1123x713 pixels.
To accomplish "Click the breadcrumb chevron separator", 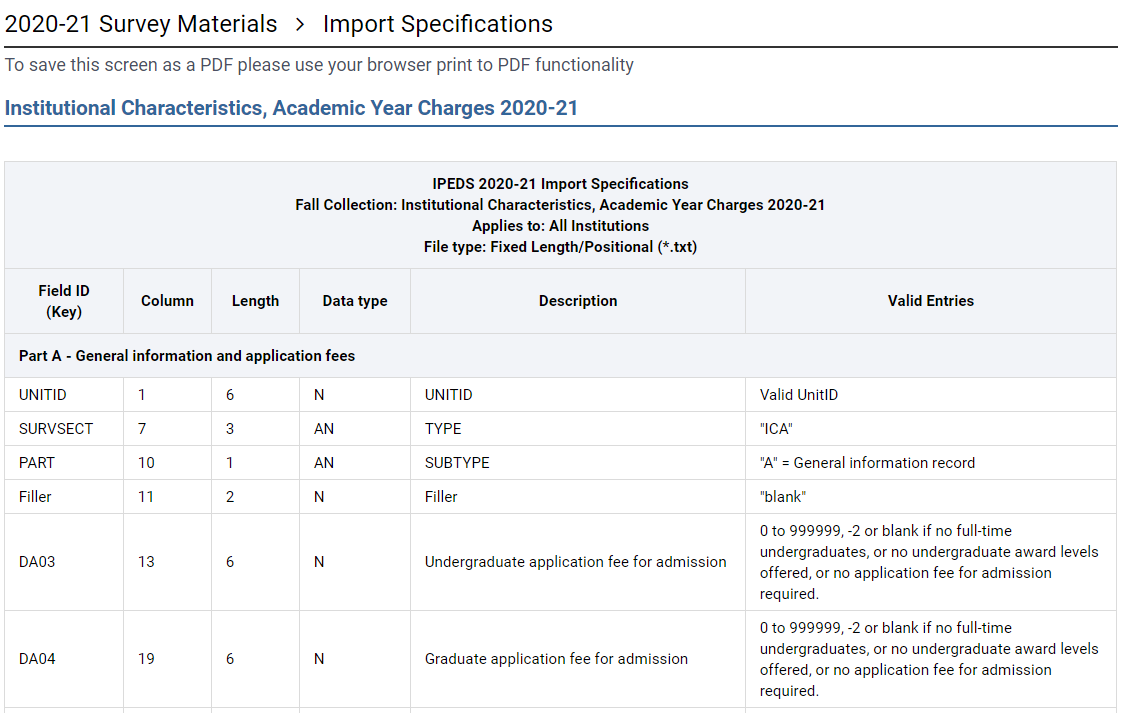I will tap(300, 24).
